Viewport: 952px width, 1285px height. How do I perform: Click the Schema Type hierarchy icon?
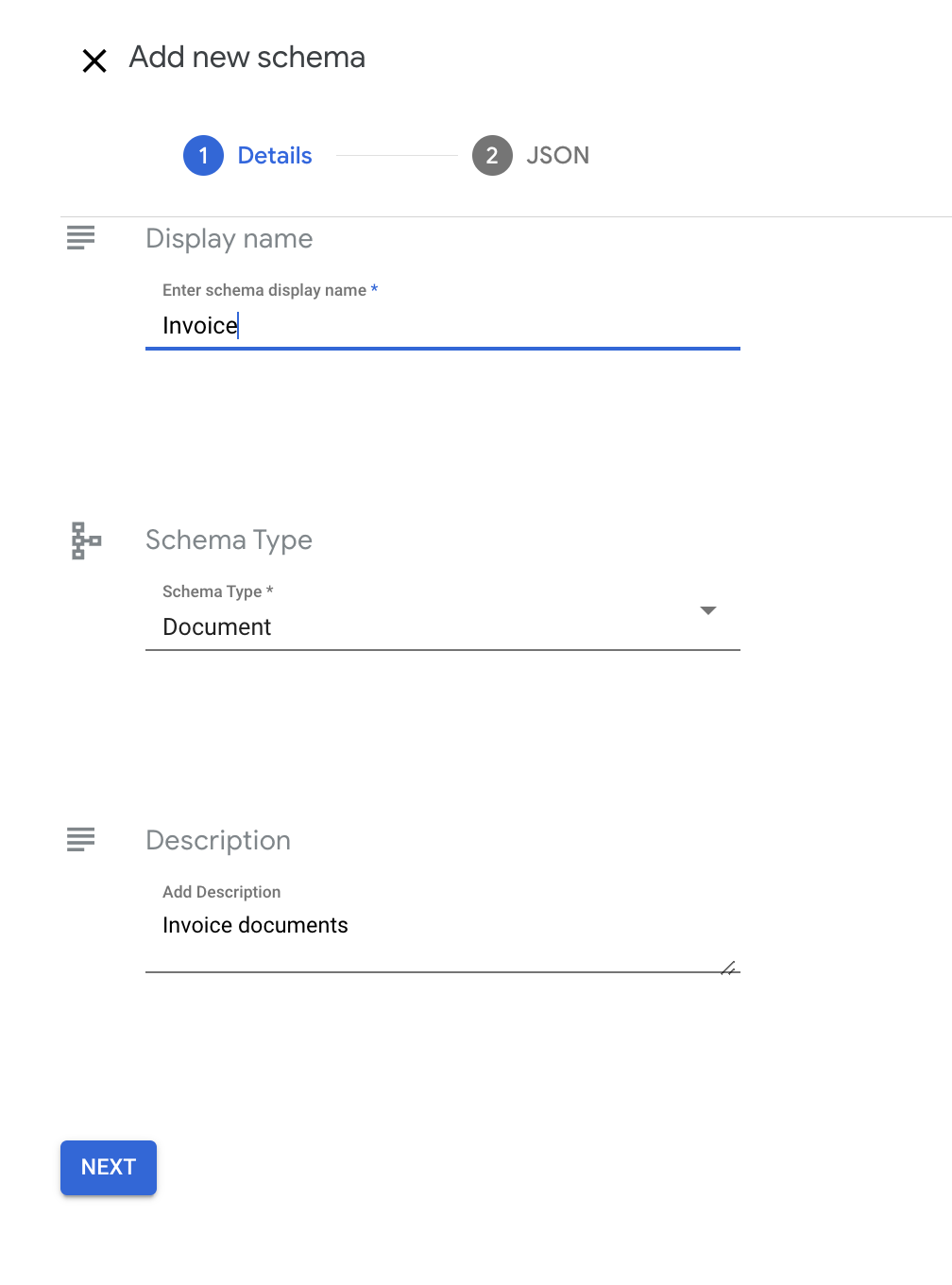86,540
